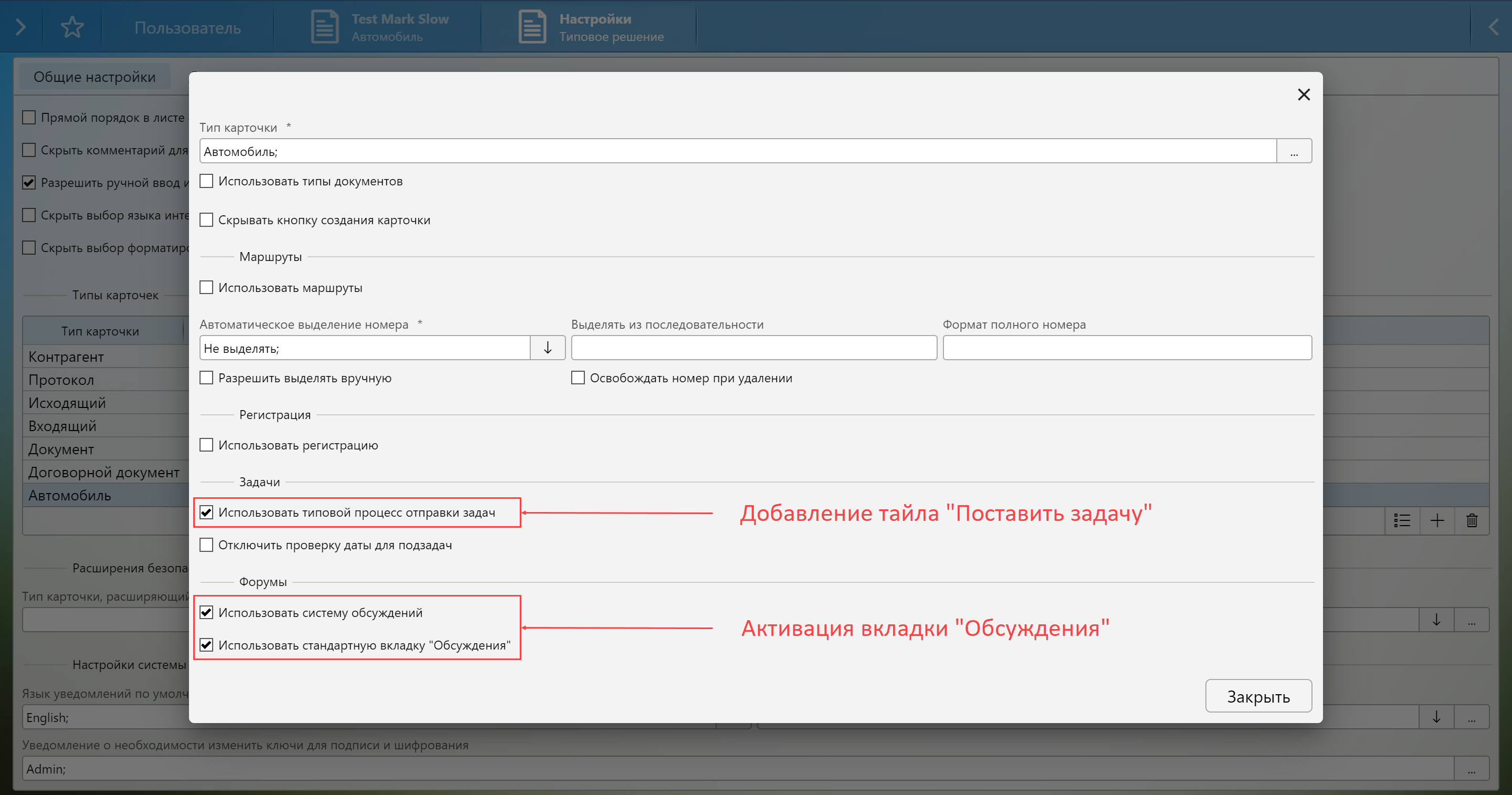Screen dimensions: 1512x795
Task: Open card type picker ellipsis button
Action: pyautogui.click(x=1294, y=151)
